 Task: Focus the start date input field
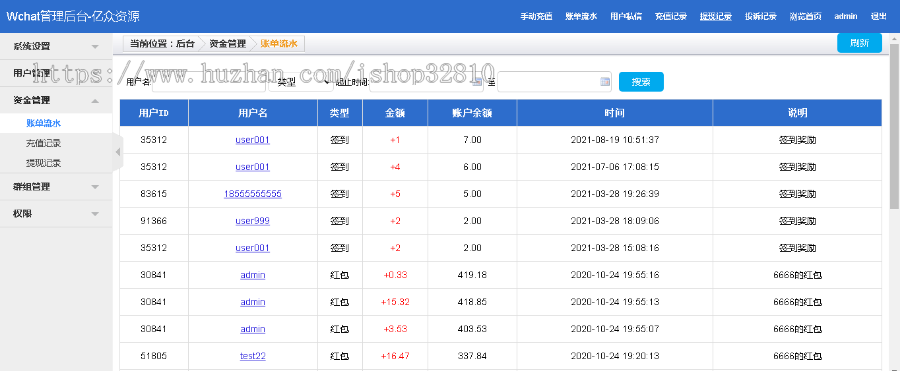tap(427, 82)
